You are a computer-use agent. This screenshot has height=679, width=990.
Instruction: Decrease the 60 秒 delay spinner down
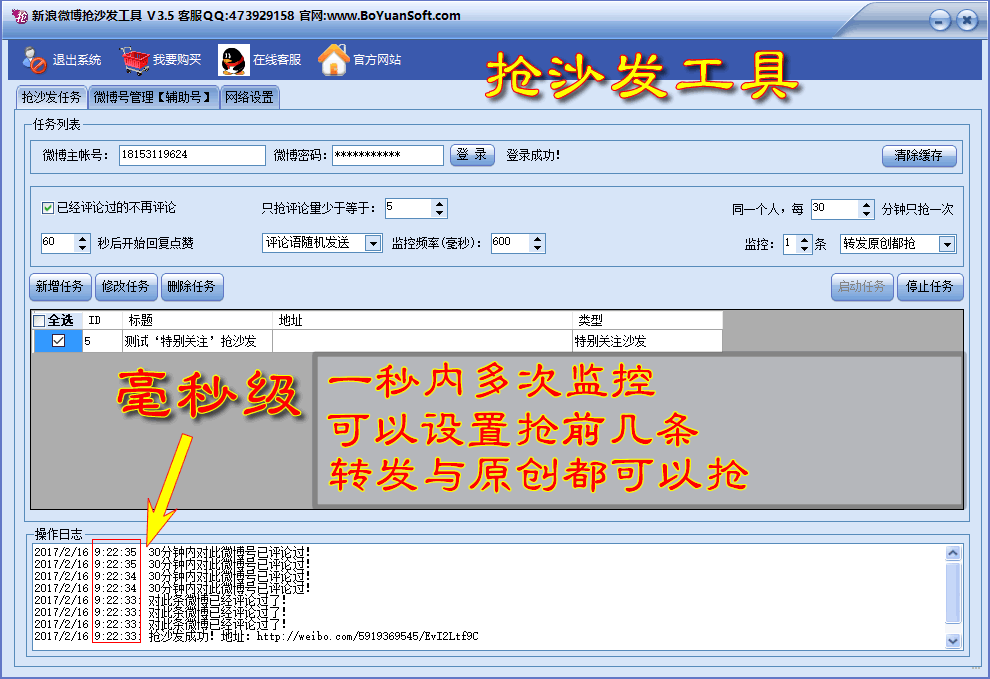tap(83, 248)
